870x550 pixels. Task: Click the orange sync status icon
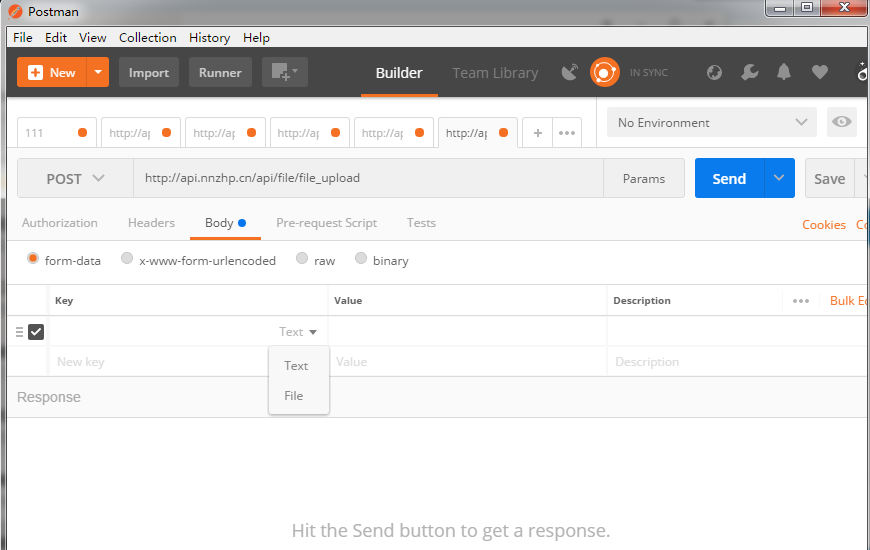604,72
